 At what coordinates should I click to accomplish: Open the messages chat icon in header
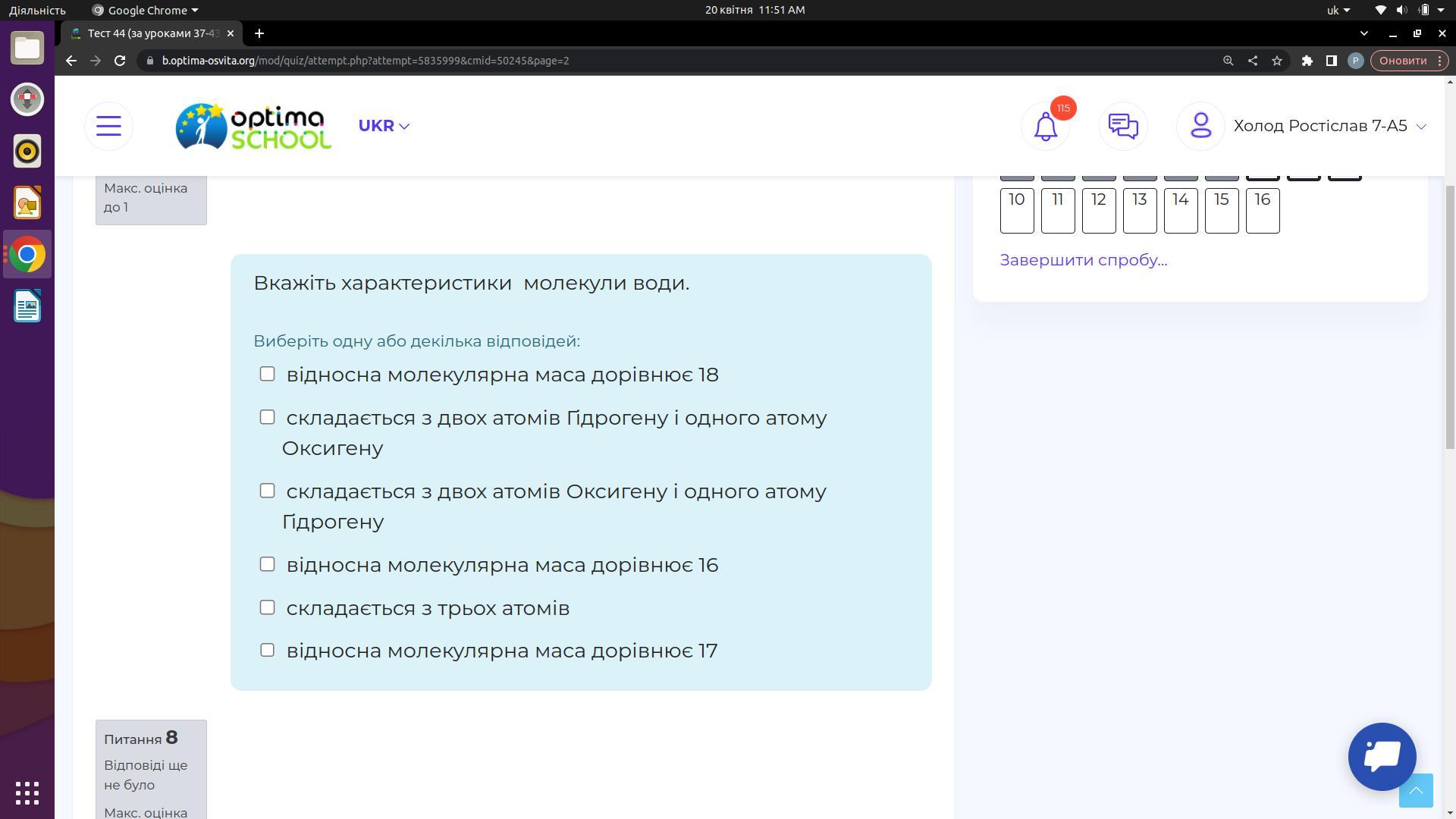coord(1122,127)
